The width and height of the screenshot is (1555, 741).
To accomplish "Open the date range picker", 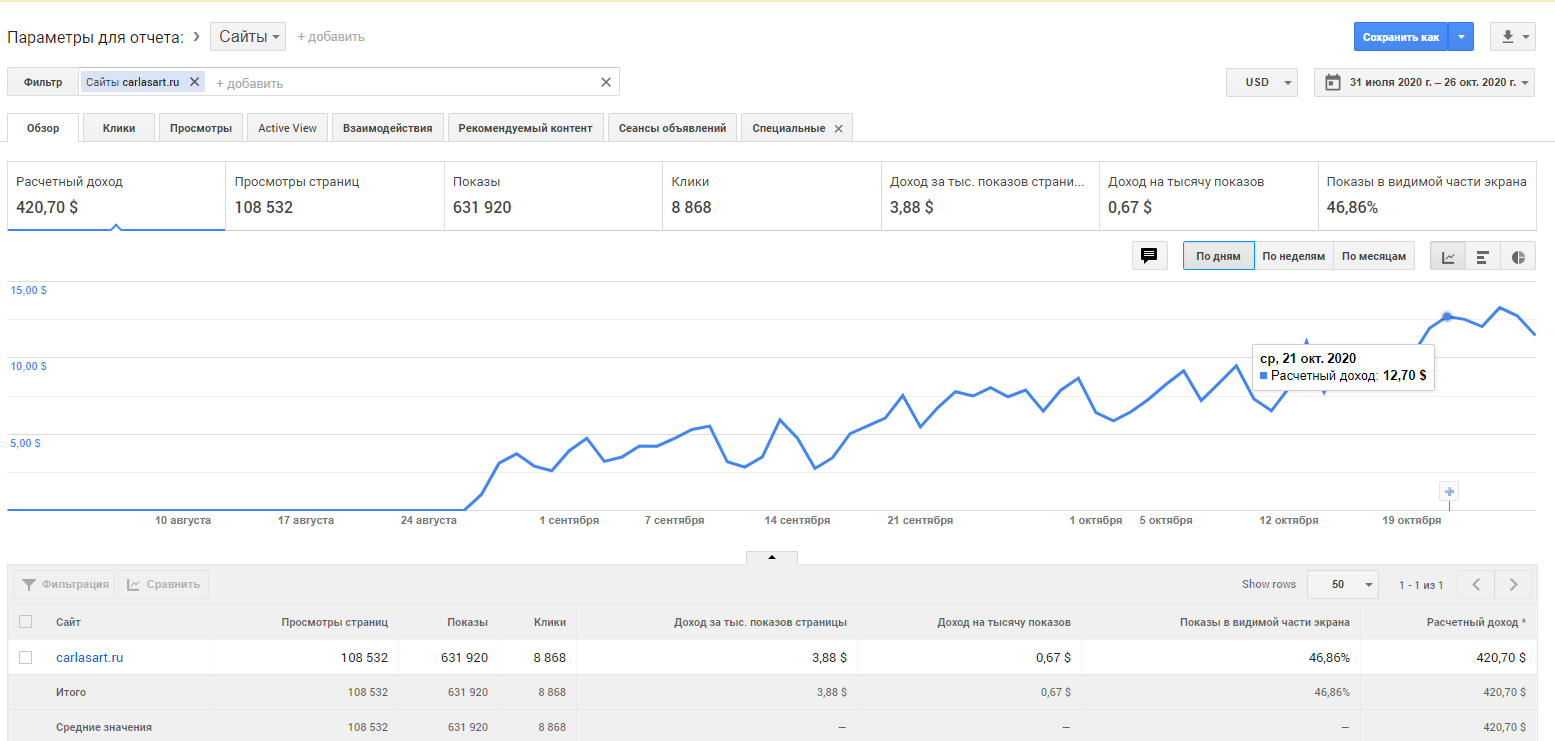I will point(1424,82).
